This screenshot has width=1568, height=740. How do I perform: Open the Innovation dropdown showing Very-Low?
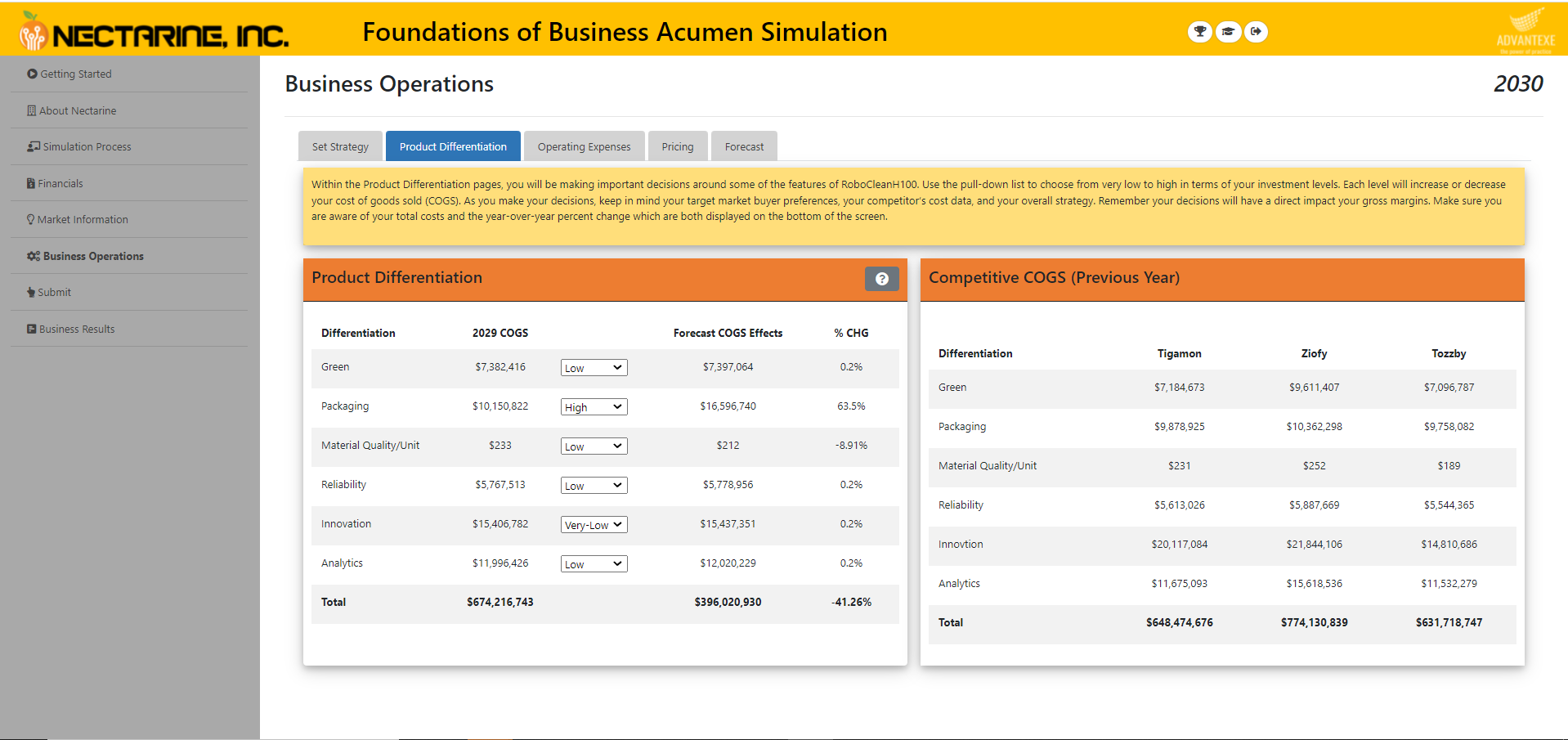click(594, 524)
